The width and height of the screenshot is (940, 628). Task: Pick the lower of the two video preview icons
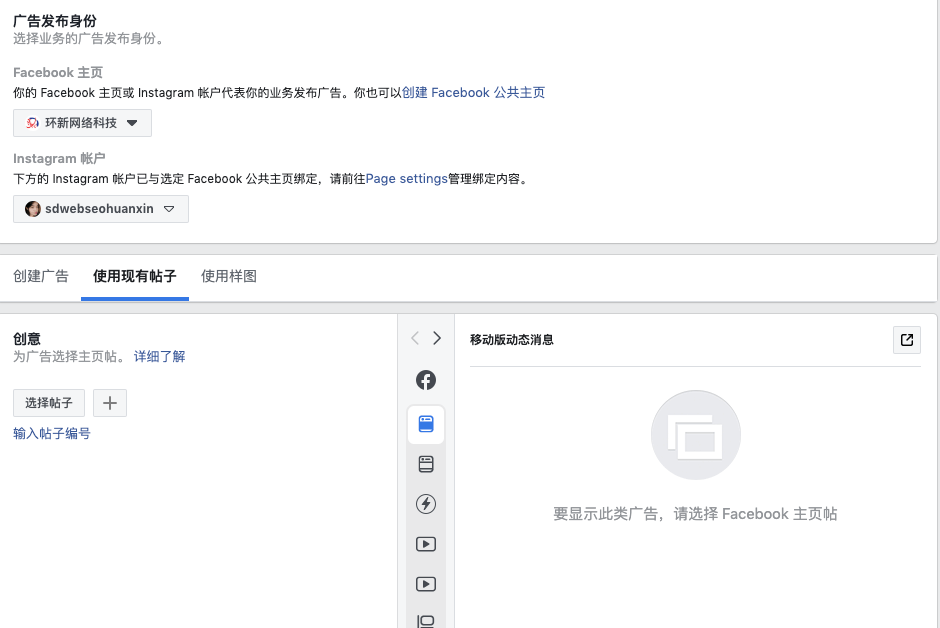point(426,584)
